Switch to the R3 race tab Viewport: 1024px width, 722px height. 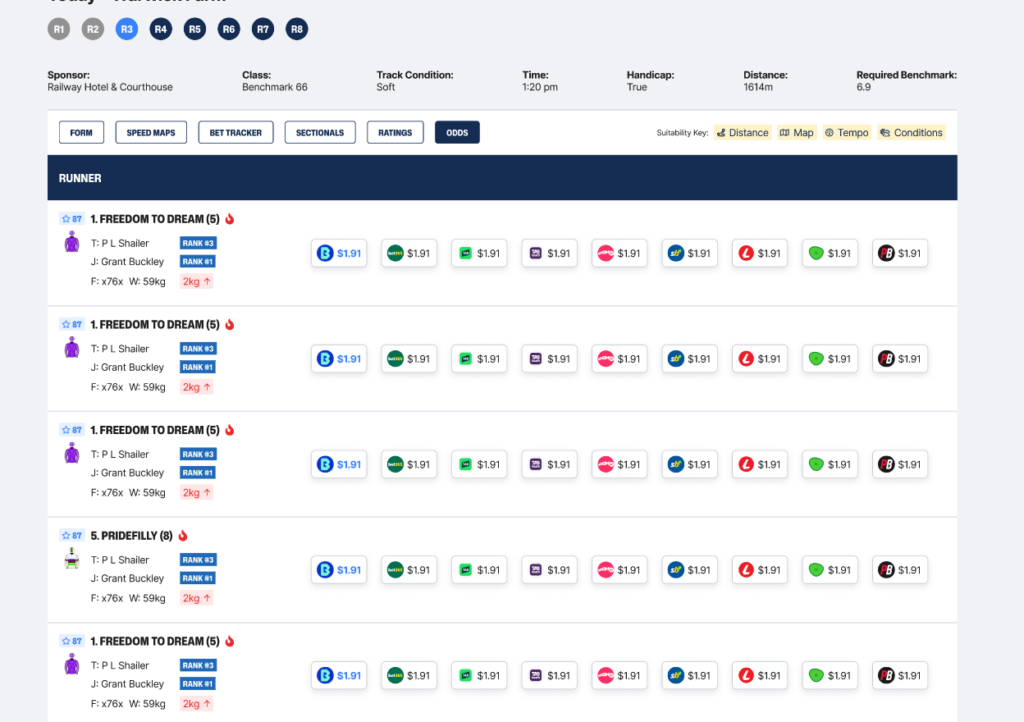tap(127, 30)
